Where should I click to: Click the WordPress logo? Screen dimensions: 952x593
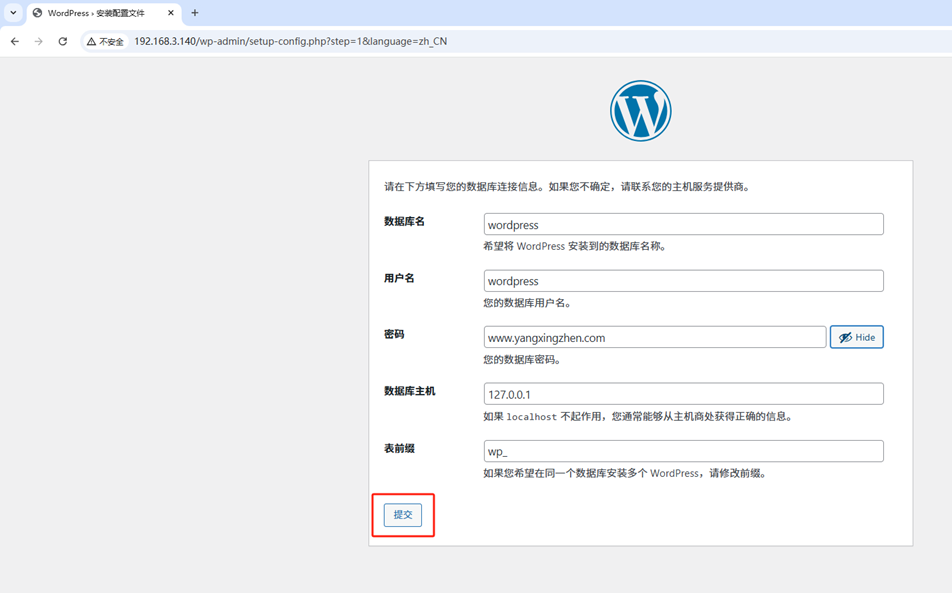[641, 111]
